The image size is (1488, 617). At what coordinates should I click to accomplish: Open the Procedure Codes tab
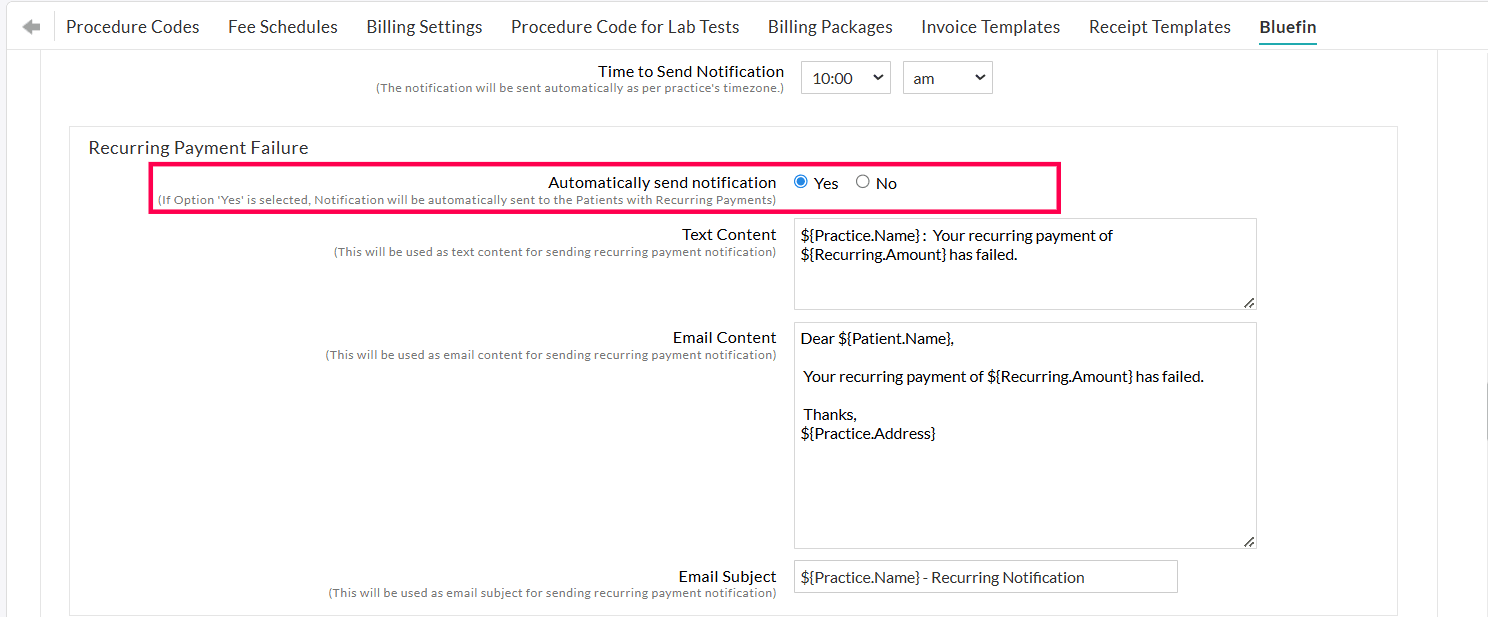pyautogui.click(x=132, y=26)
